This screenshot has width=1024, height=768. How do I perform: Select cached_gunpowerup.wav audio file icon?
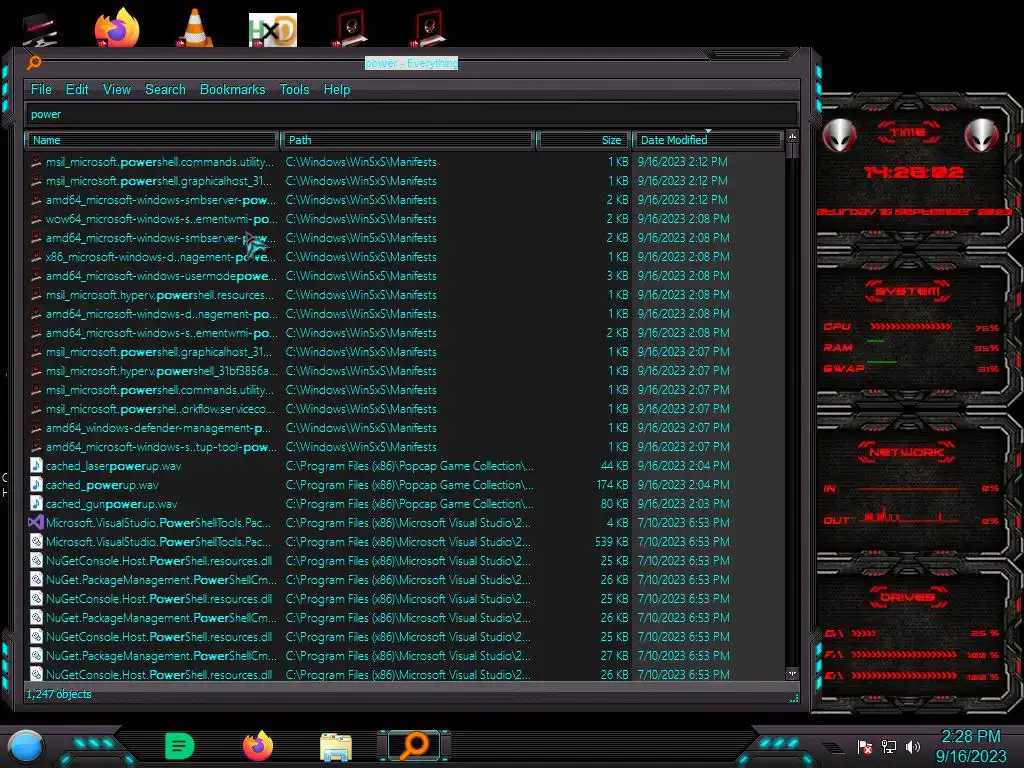pos(36,504)
